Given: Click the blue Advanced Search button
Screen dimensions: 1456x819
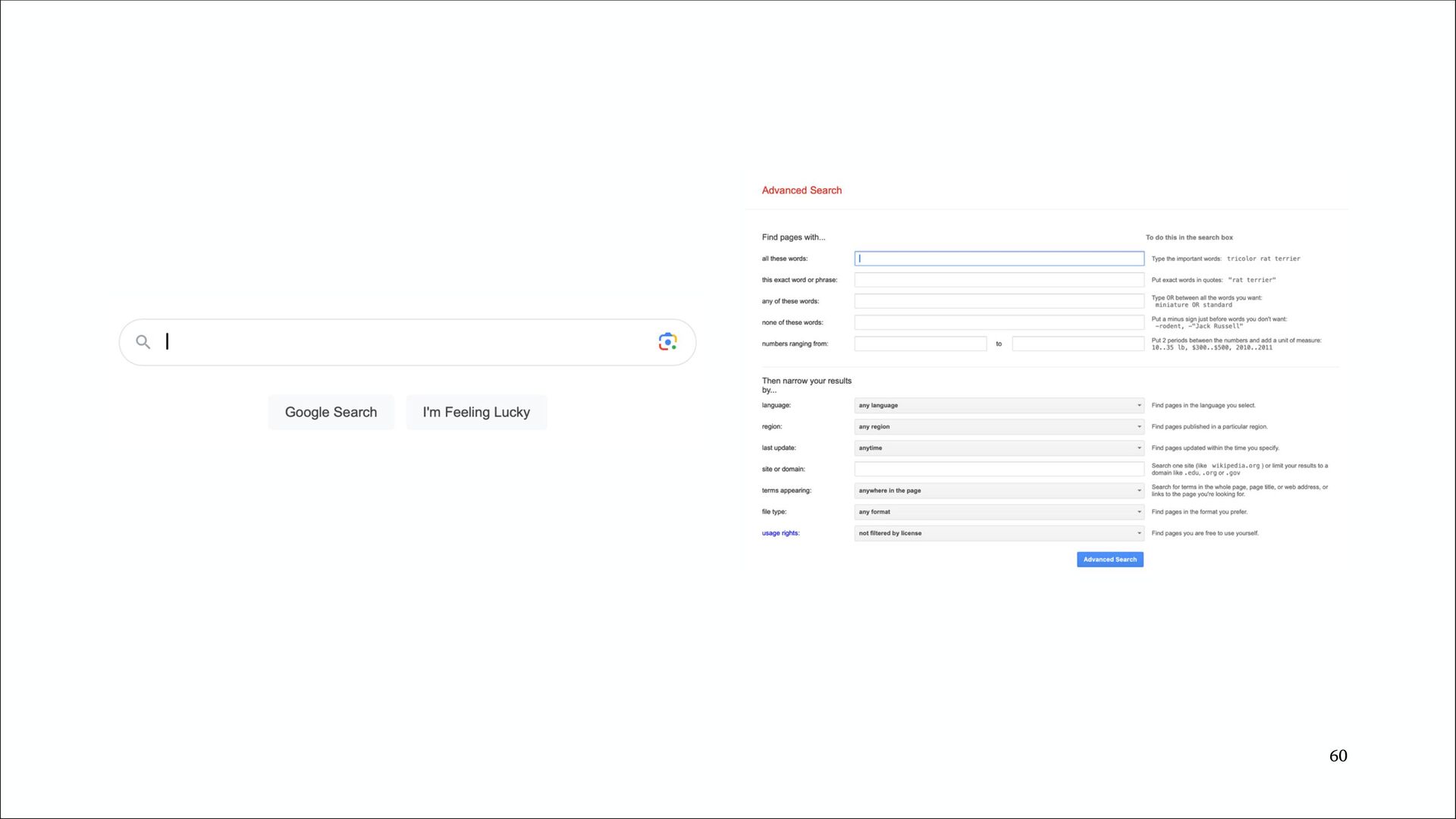Looking at the screenshot, I should click(x=1109, y=560).
